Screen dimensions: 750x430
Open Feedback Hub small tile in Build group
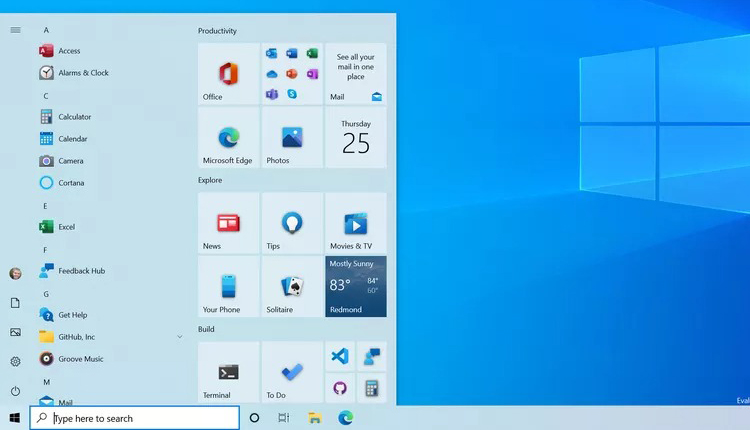[372, 356]
